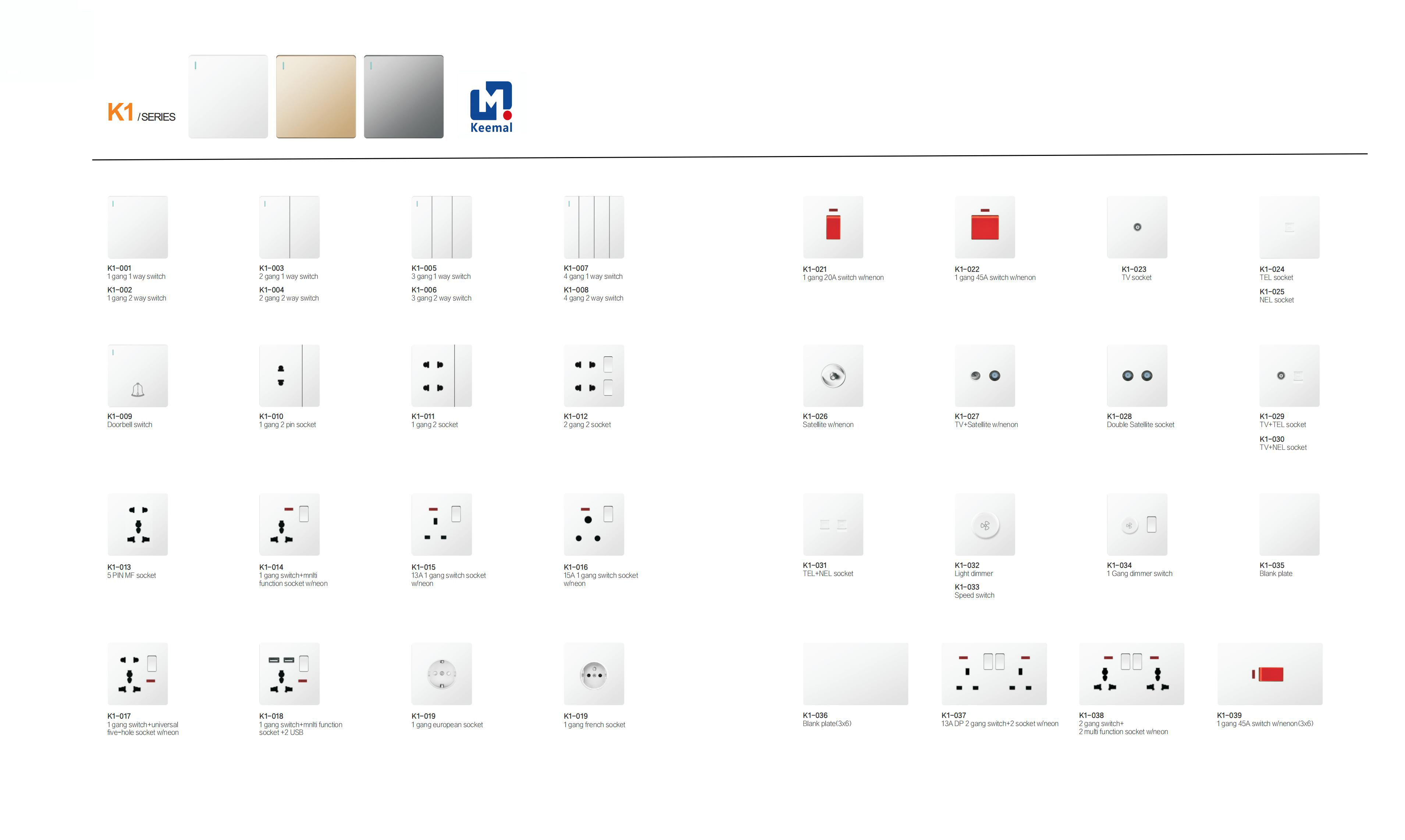Click the K1 /SERIES heading

[142, 113]
